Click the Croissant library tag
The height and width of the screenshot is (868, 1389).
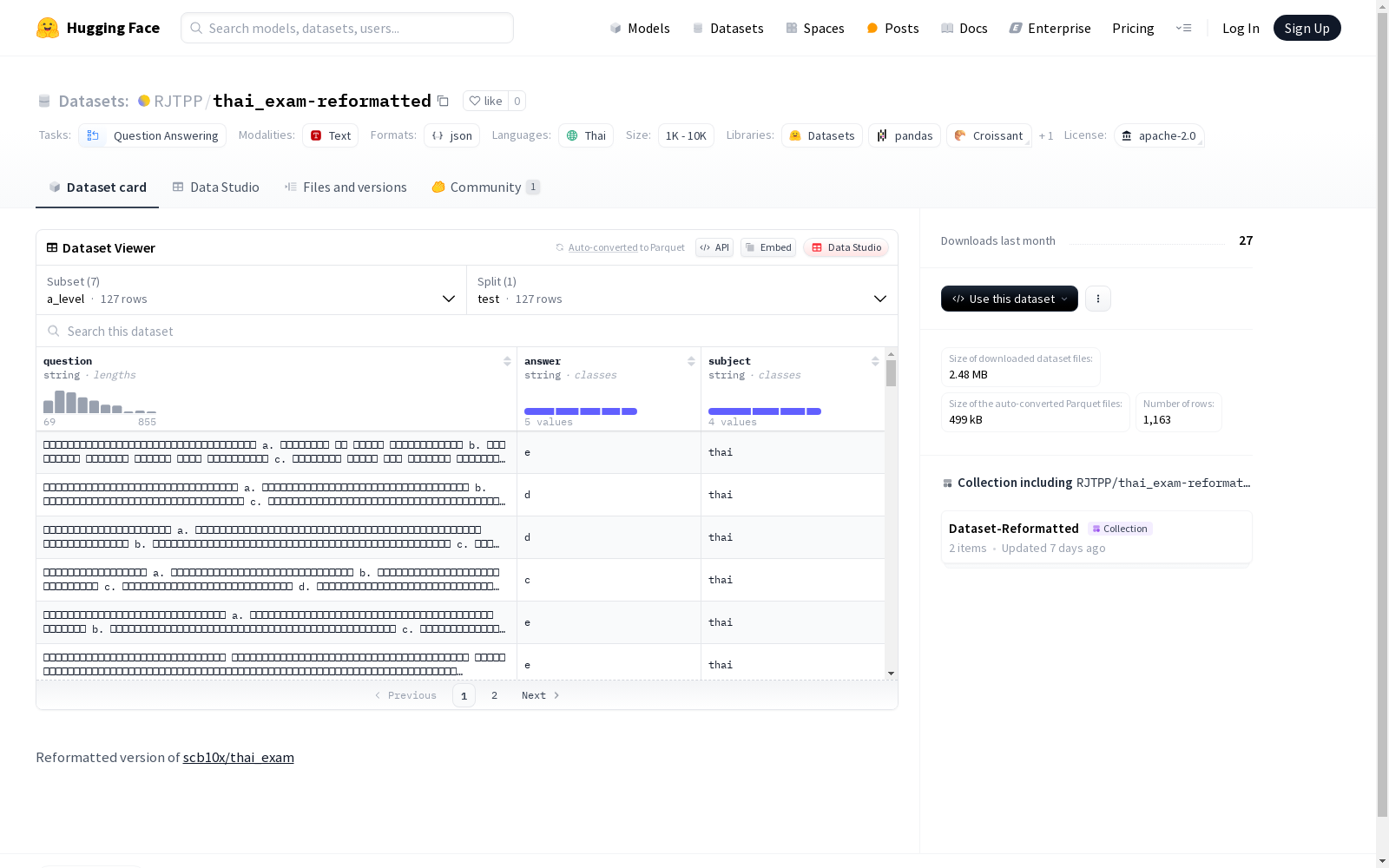(989, 135)
